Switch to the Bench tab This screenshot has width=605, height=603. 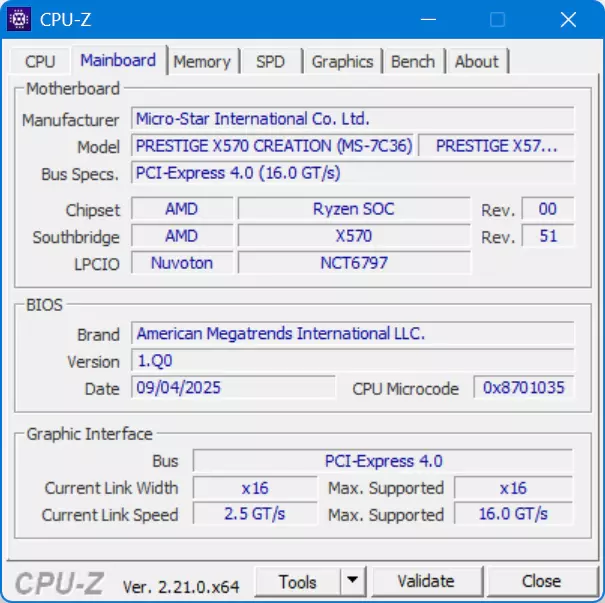(413, 61)
